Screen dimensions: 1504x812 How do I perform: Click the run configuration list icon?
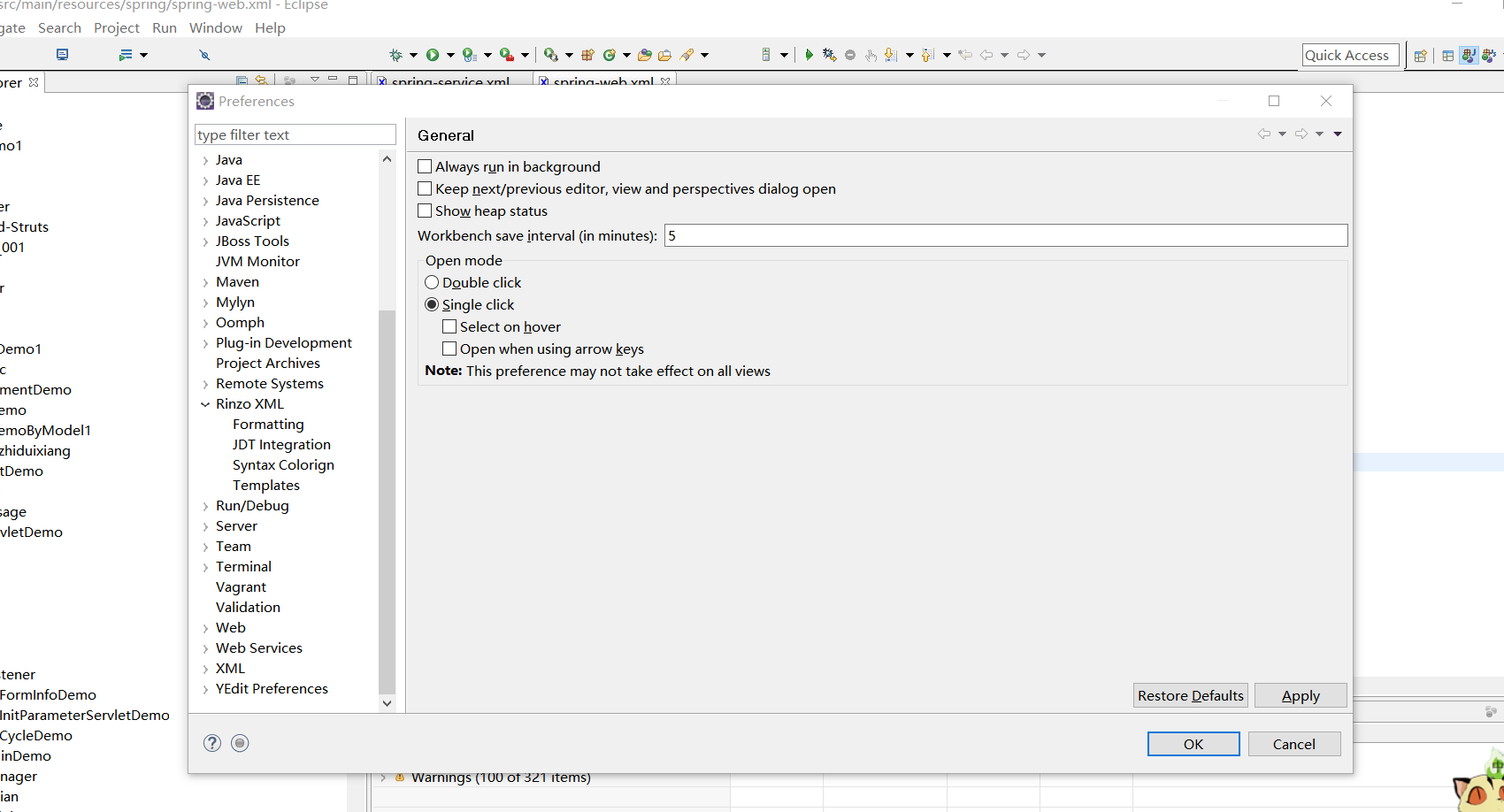[126, 55]
